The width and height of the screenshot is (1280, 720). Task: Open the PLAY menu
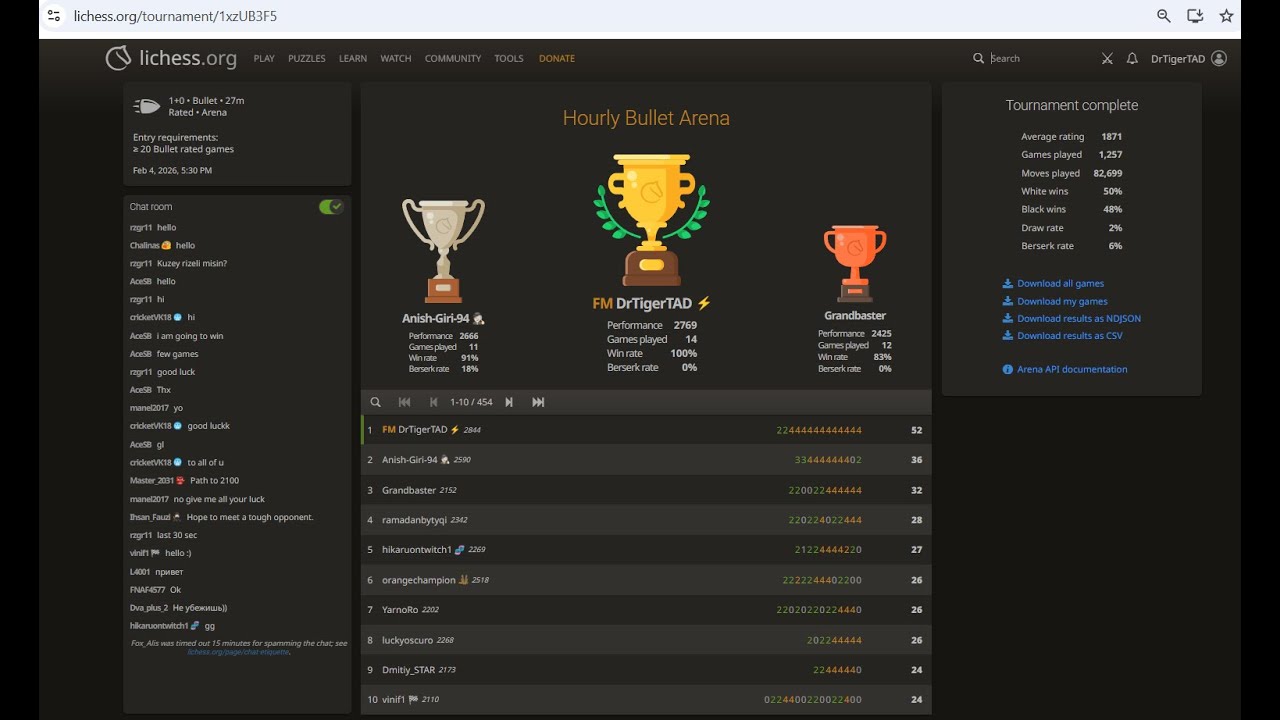coord(264,59)
